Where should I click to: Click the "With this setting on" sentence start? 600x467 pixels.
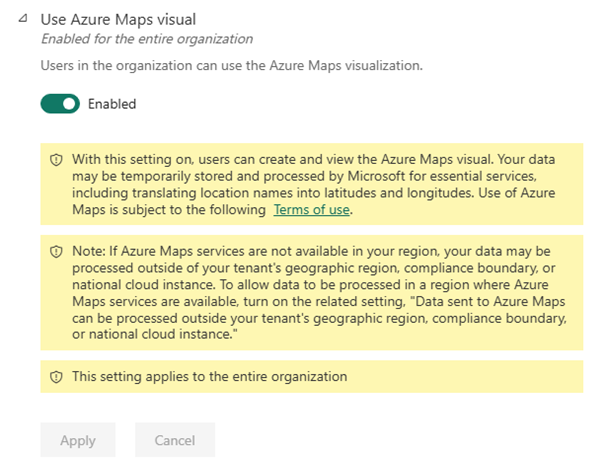pyautogui.click(x=130, y=160)
